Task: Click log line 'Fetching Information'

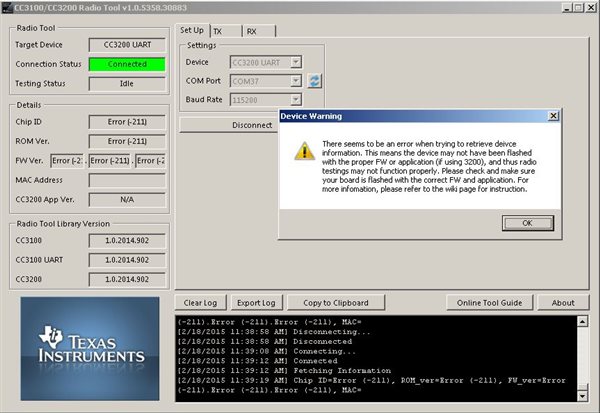Action: pyautogui.click(x=284, y=371)
